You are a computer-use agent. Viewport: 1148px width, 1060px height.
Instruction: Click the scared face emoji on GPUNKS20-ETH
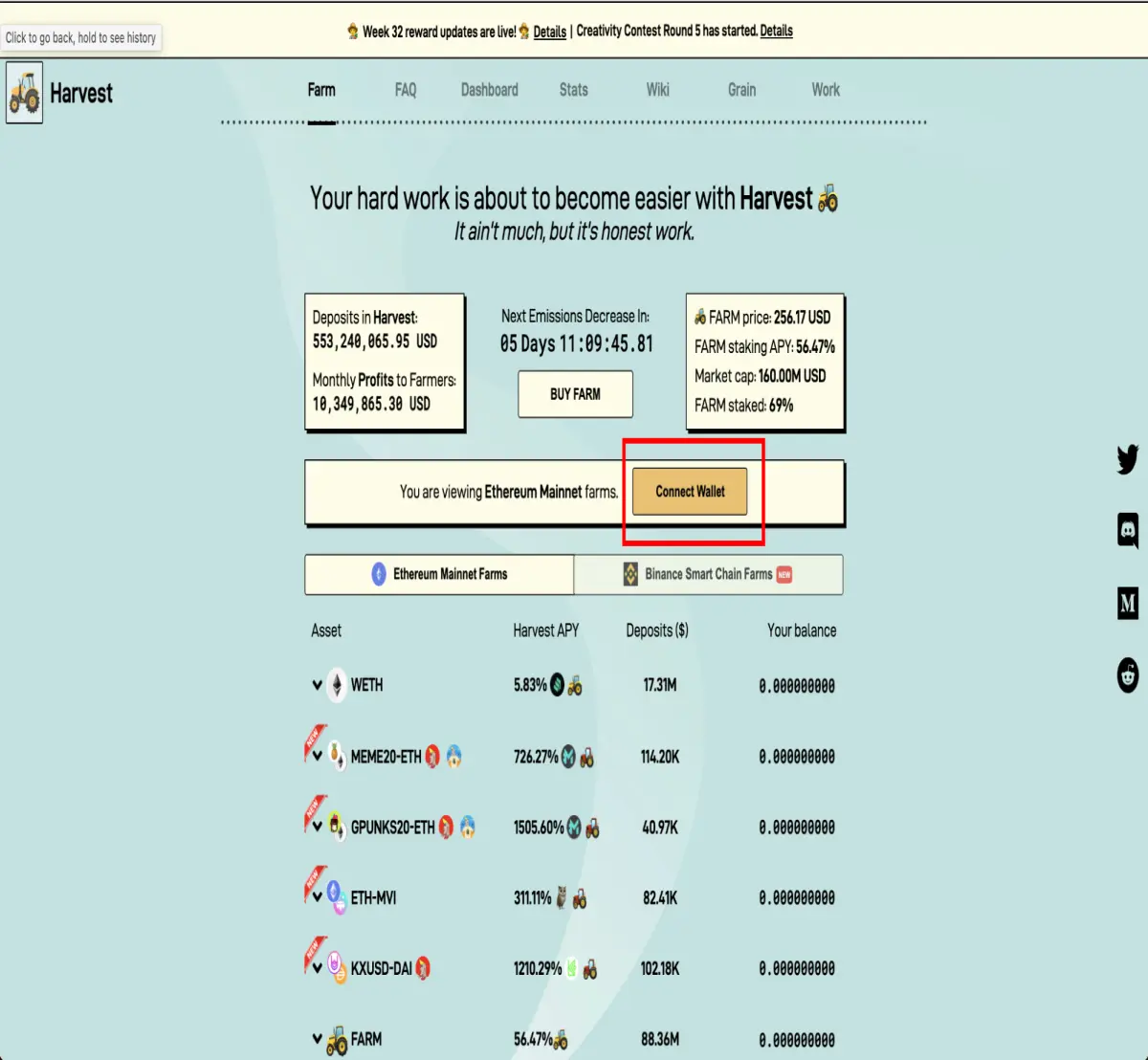point(468,827)
